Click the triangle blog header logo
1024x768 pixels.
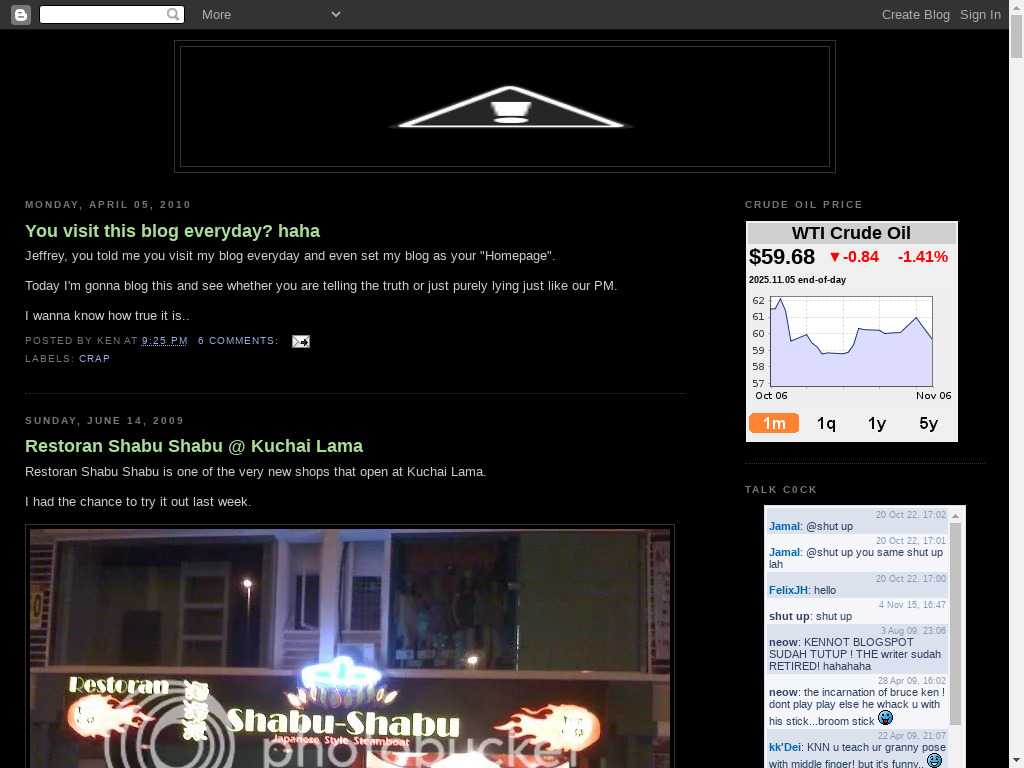(x=510, y=108)
